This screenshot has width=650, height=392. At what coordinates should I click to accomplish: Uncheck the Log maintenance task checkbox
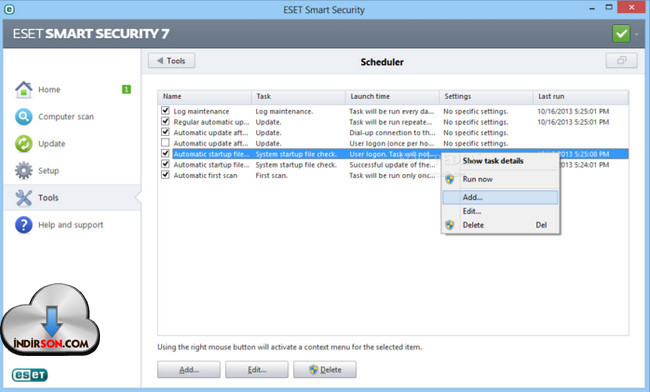165,111
